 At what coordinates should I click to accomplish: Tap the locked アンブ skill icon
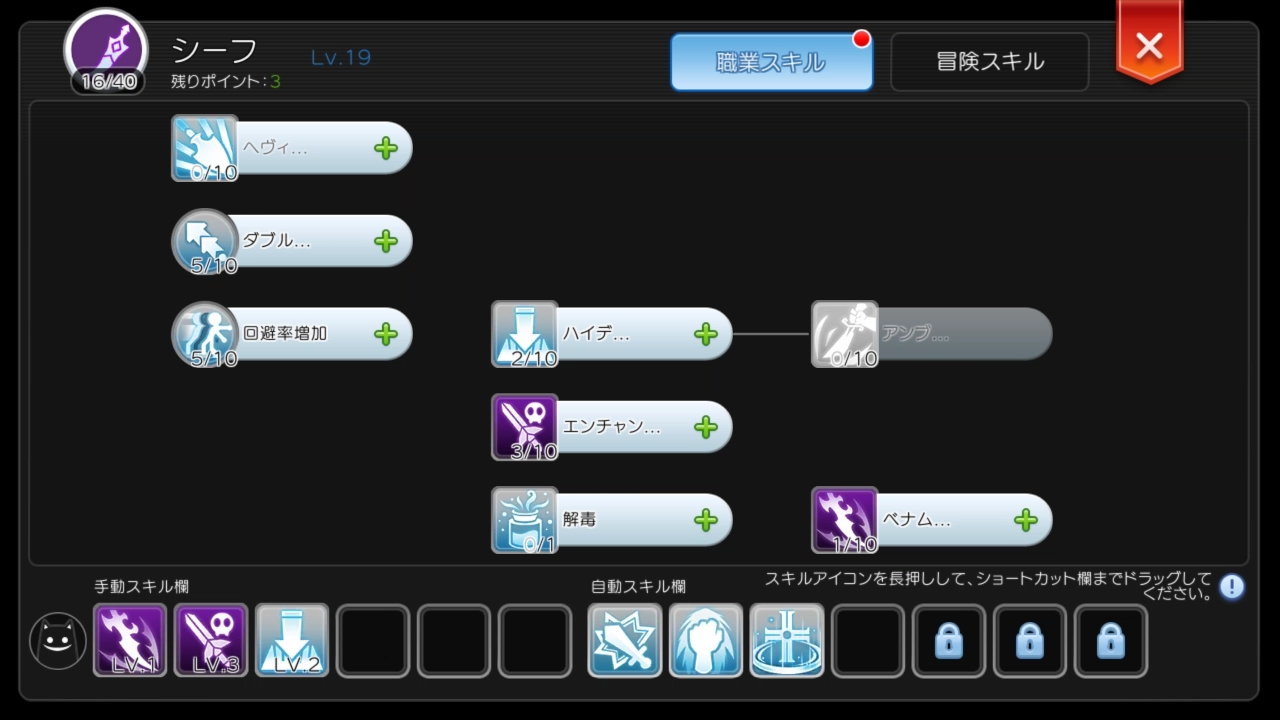pyautogui.click(x=845, y=334)
